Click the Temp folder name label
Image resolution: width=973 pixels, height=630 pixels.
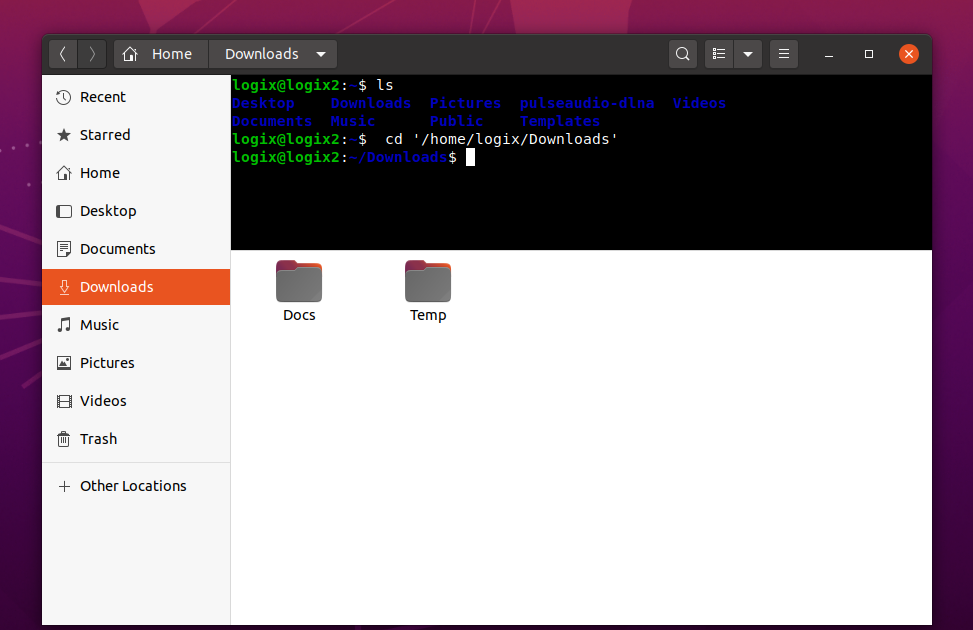pos(428,315)
